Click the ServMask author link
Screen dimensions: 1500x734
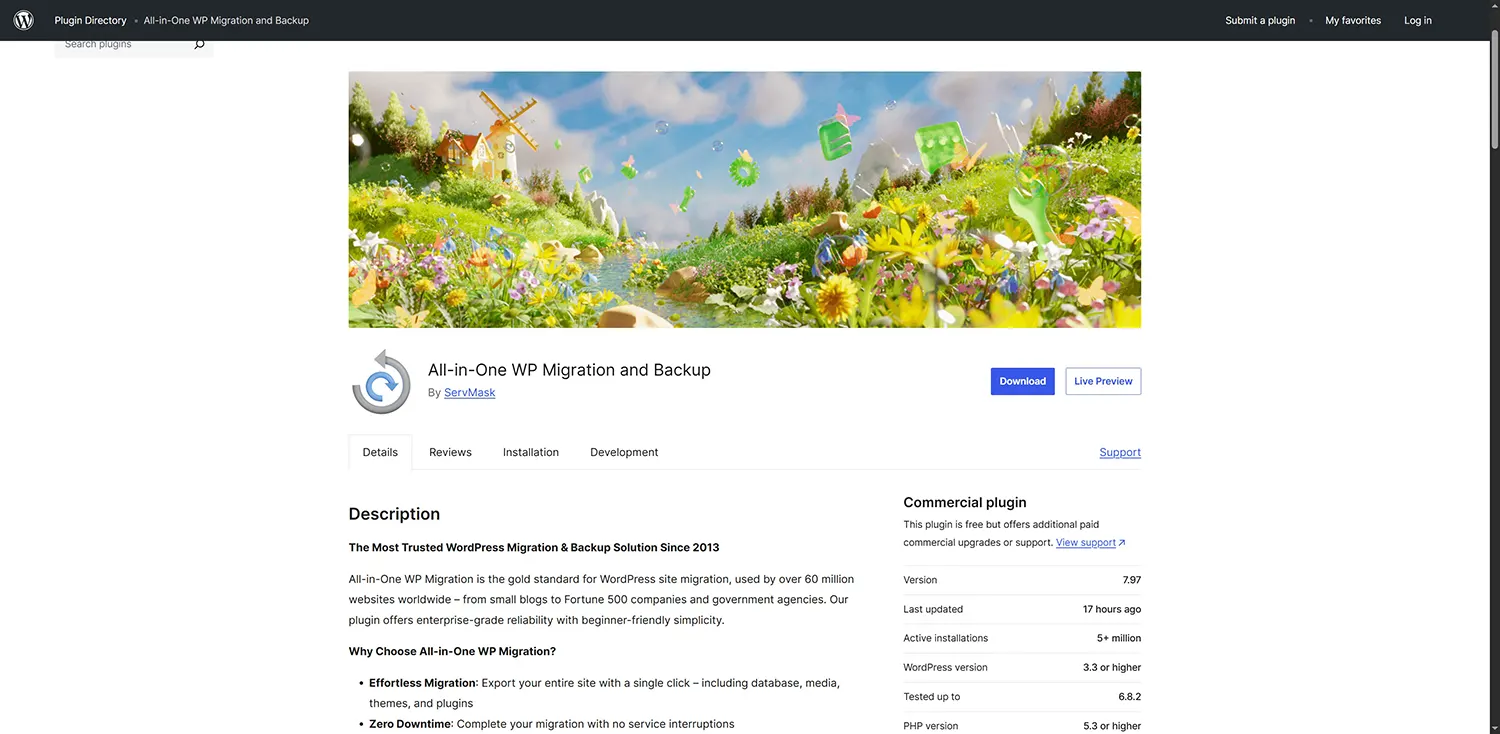(x=469, y=392)
